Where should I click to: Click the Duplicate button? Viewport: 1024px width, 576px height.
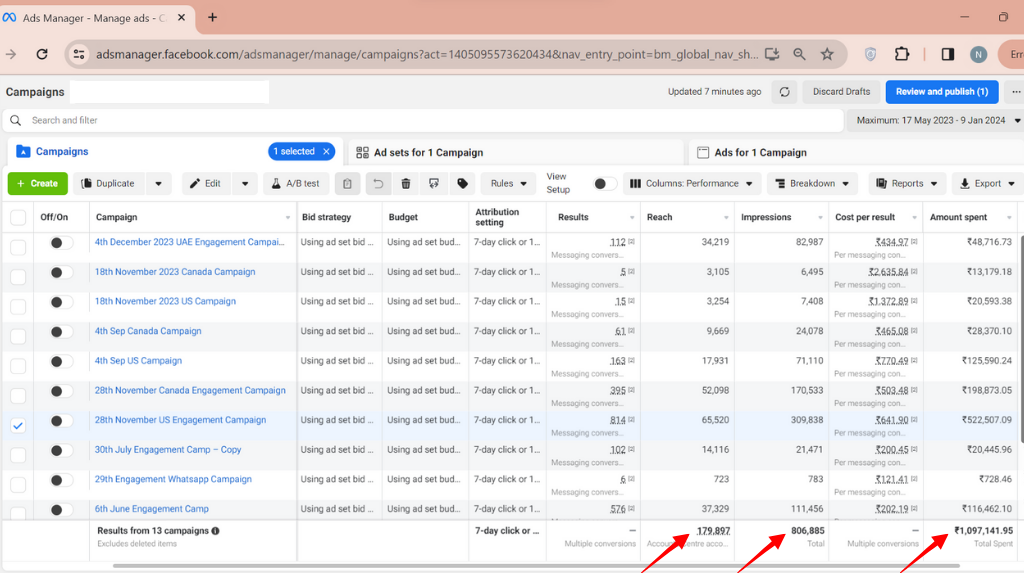[x=108, y=184]
